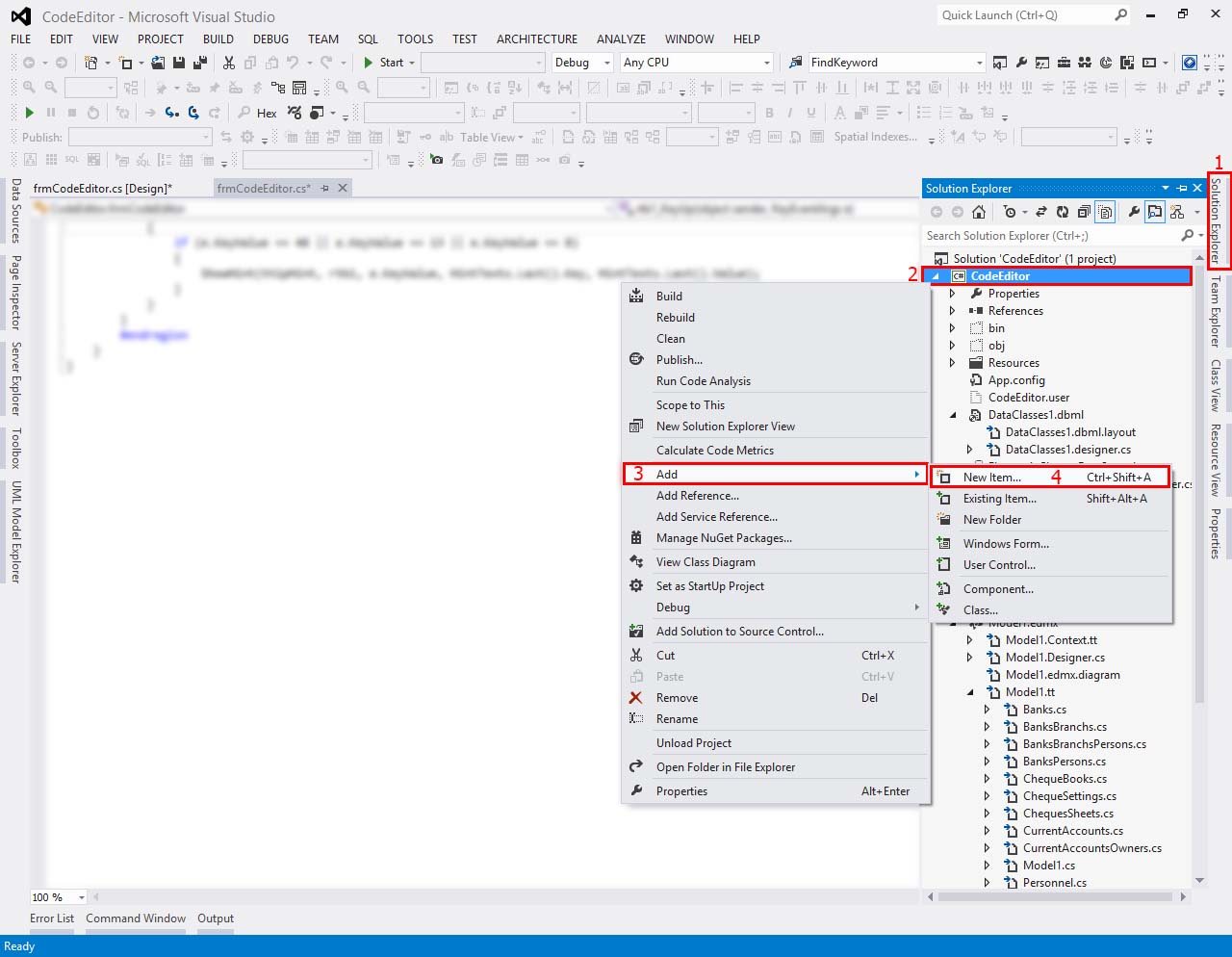The image size is (1232, 957).
Task: Collapse the Model1.tt node
Action: coord(970,692)
